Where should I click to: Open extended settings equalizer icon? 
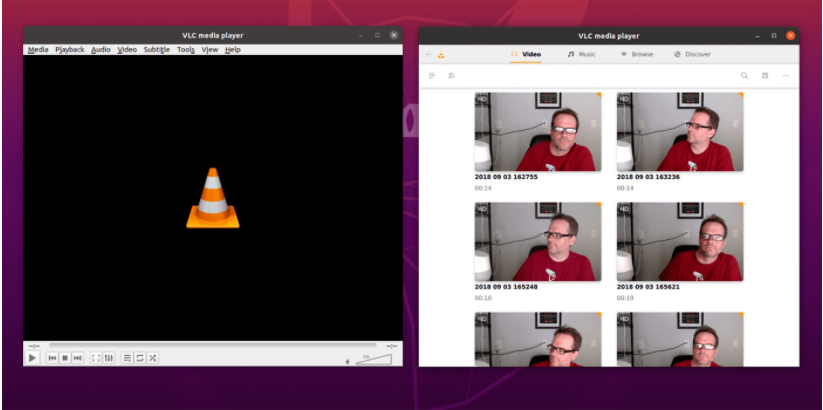point(109,358)
